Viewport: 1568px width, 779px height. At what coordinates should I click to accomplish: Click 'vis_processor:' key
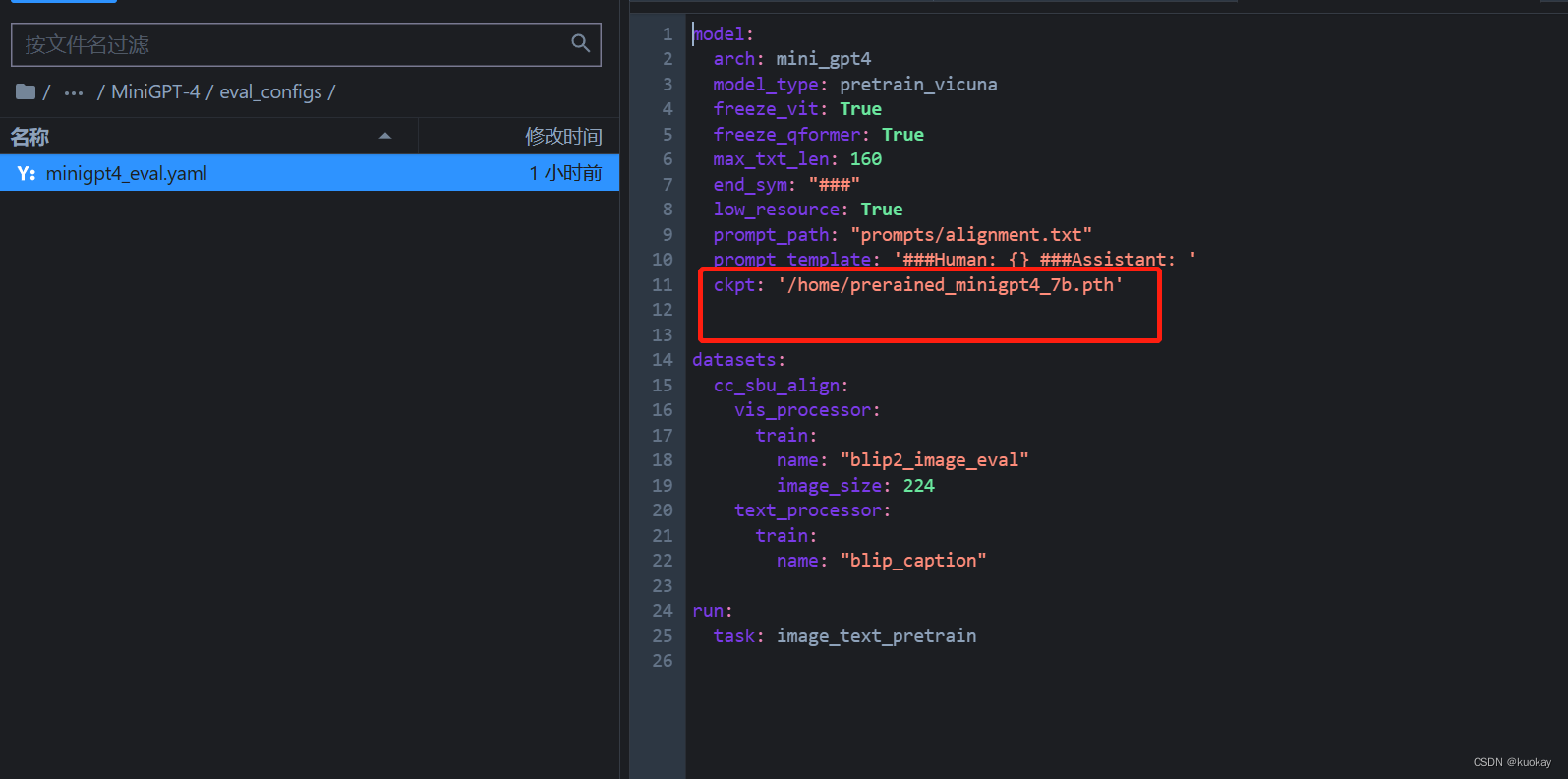tap(807, 410)
